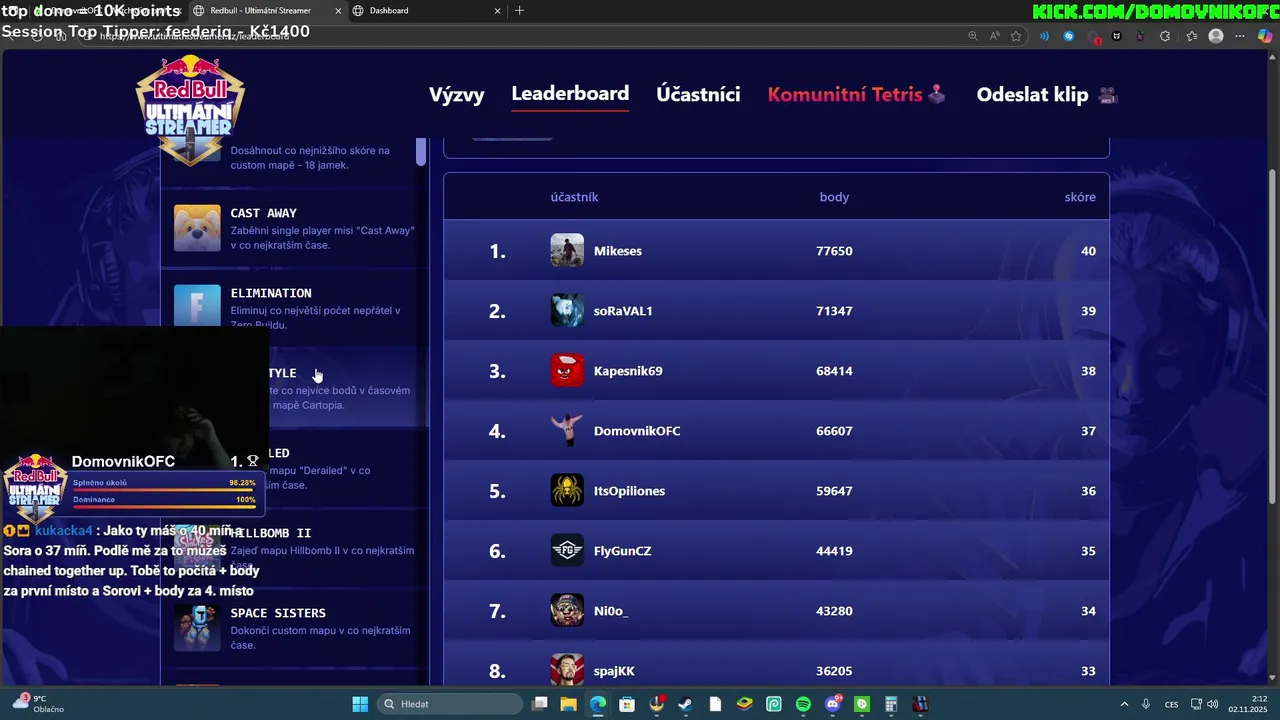Open browser settings and more menu

[x=1241, y=36]
